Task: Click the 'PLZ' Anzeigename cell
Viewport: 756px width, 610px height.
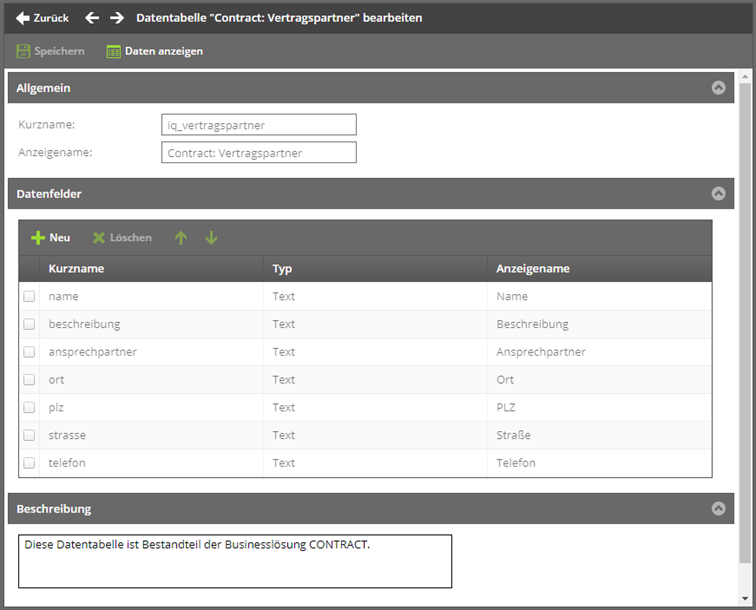Action: pyautogui.click(x=599, y=407)
